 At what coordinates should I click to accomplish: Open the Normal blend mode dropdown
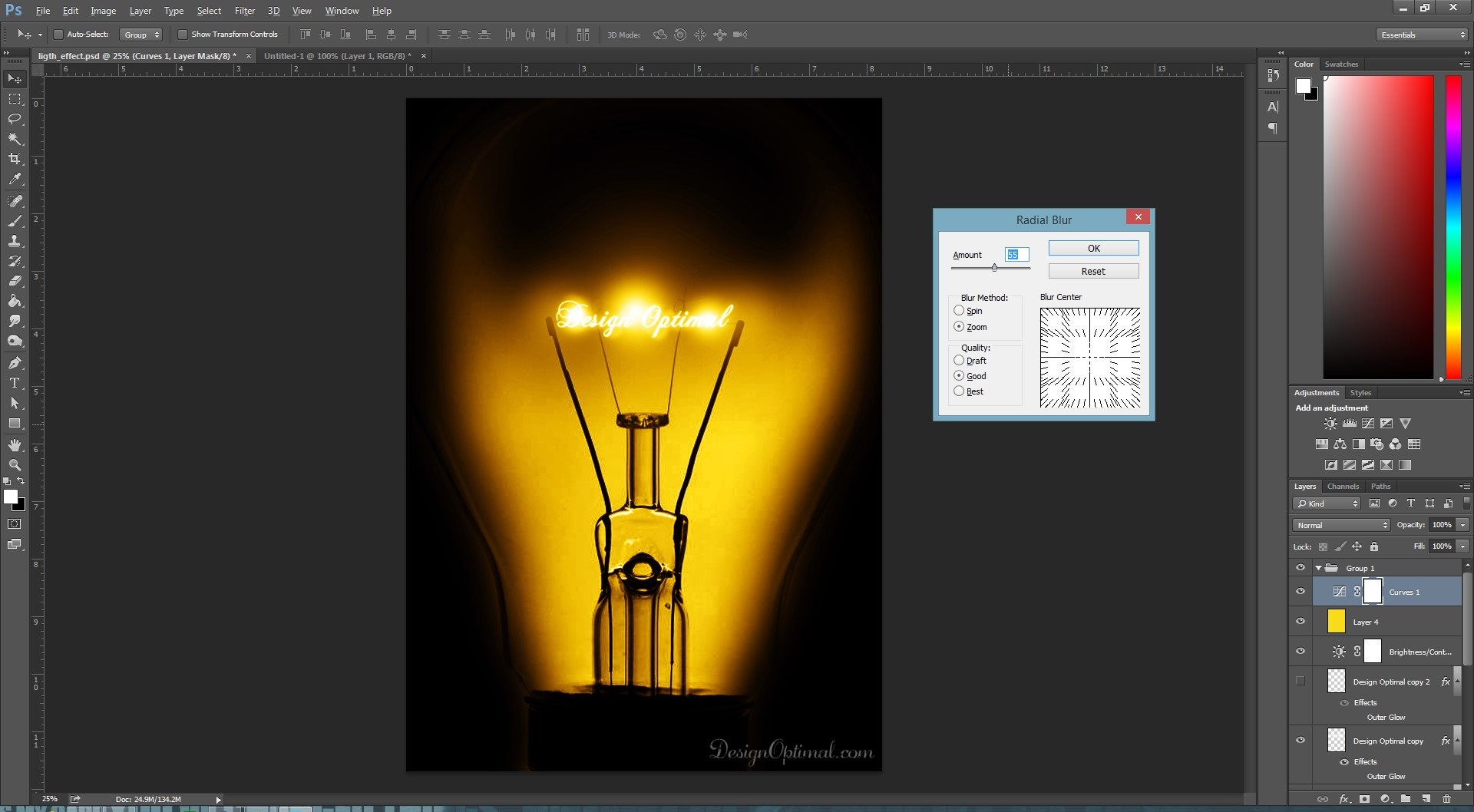pos(1342,525)
